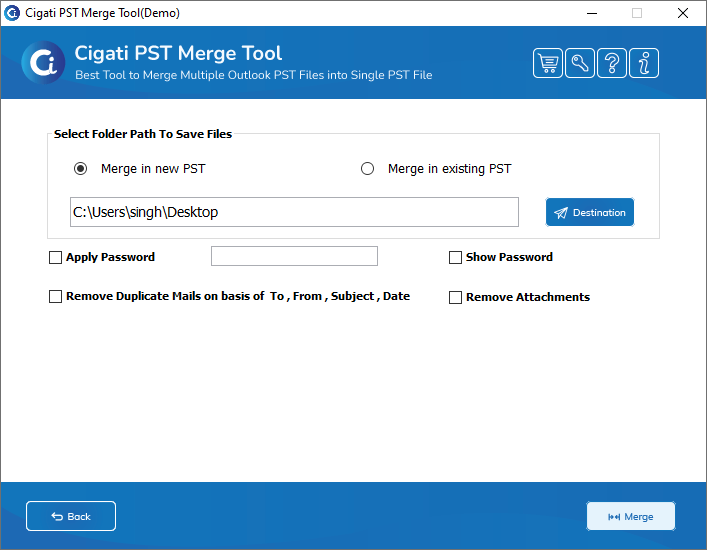Click the Destination browse button

coord(590,212)
